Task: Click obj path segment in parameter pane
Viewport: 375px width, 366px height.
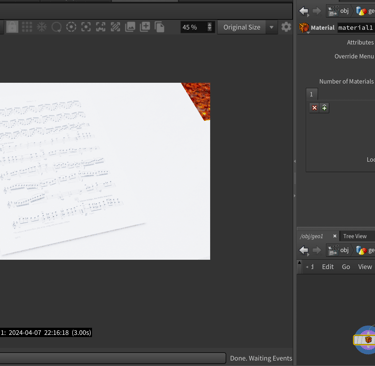Action: (339, 11)
